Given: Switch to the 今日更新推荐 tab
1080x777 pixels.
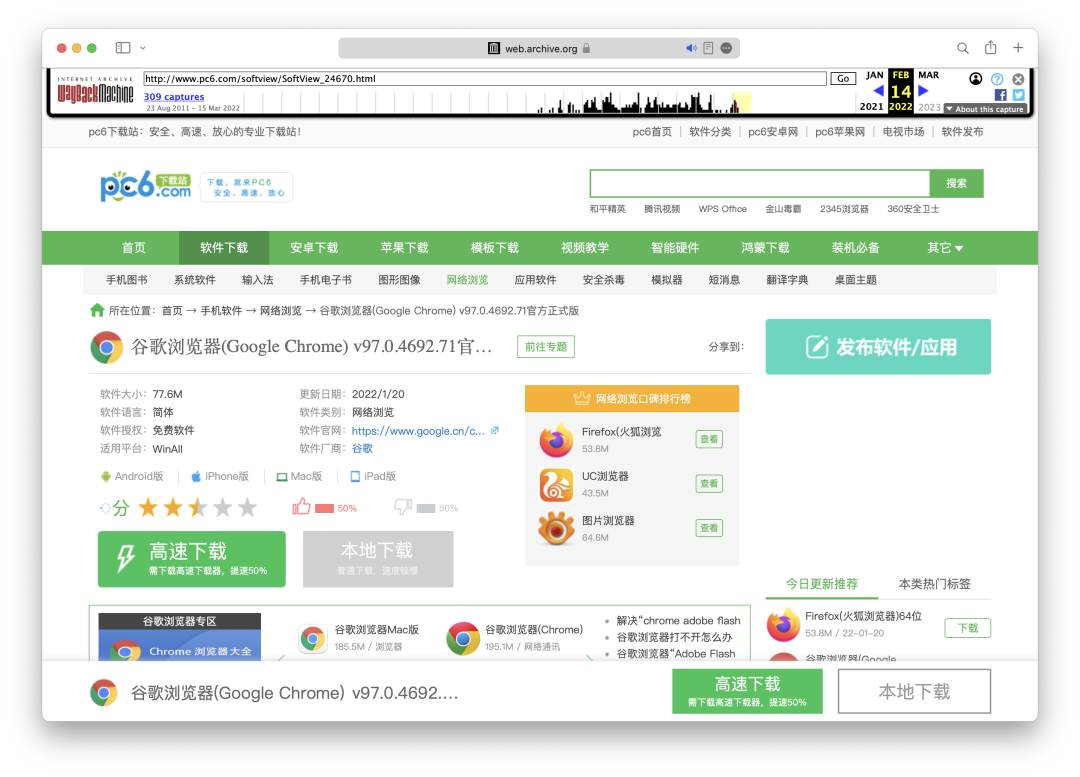Looking at the screenshot, I should point(822,584).
